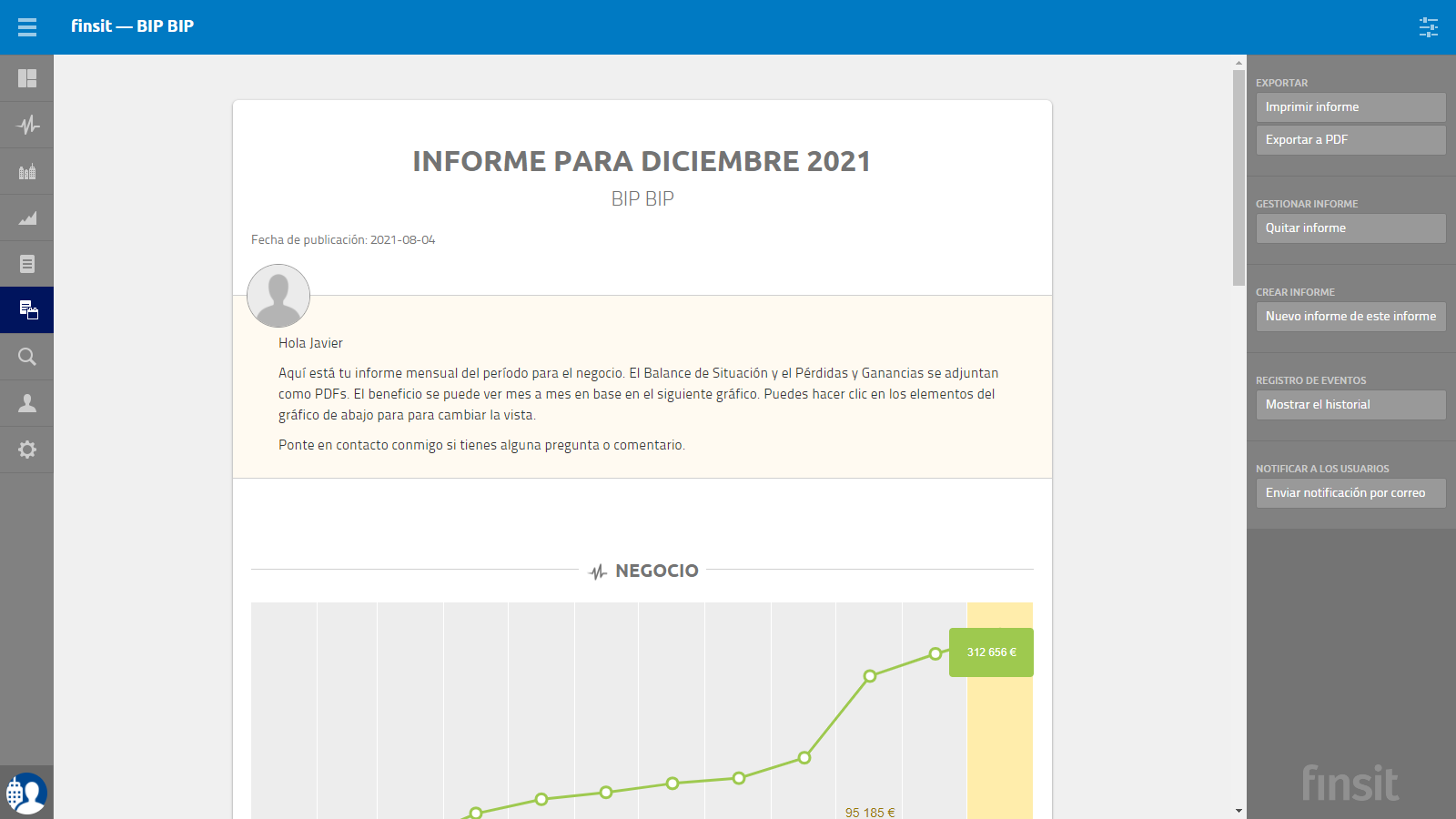Select the active reports sidebar icon
The height and width of the screenshot is (819, 1456).
point(27,310)
